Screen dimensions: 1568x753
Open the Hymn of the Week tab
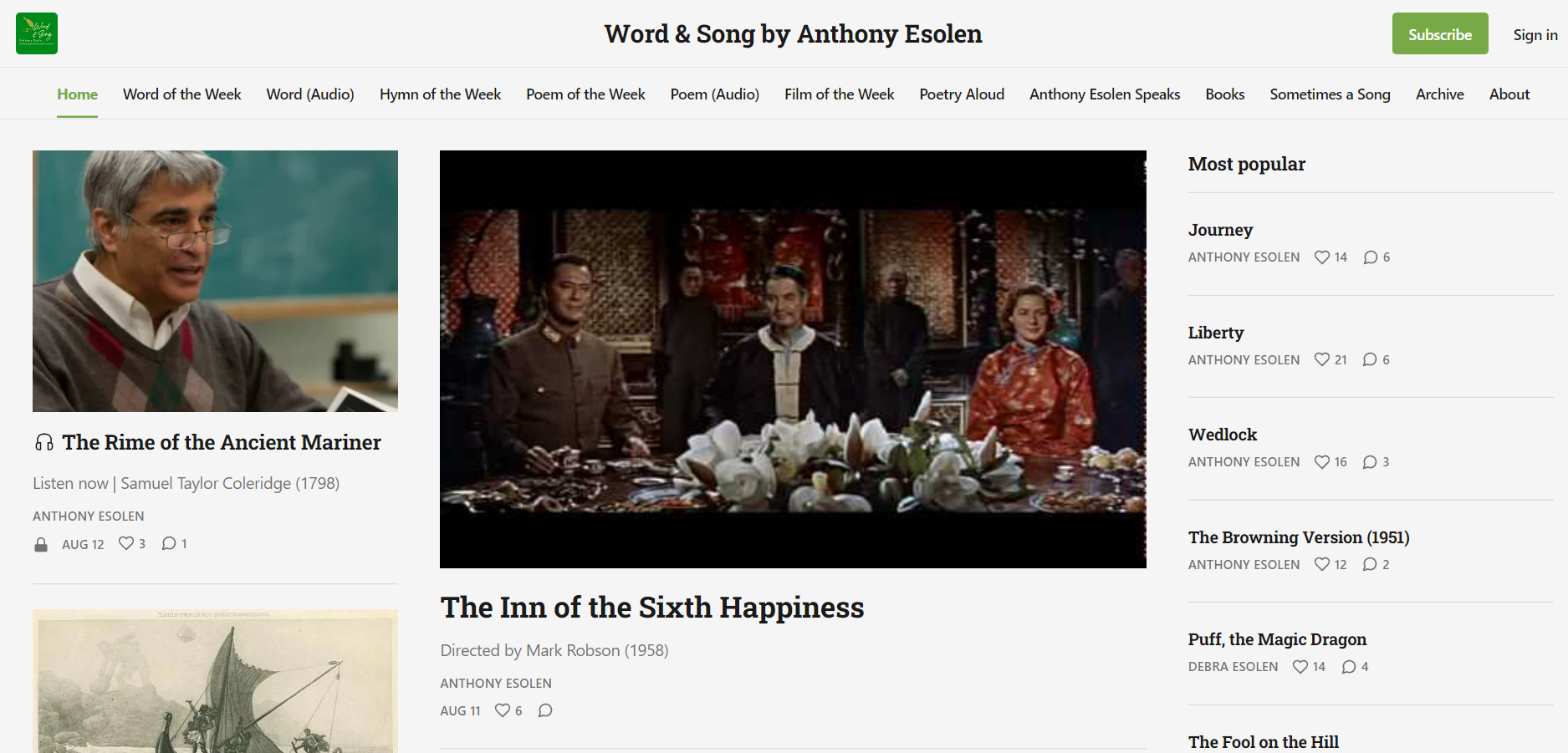pyautogui.click(x=440, y=94)
